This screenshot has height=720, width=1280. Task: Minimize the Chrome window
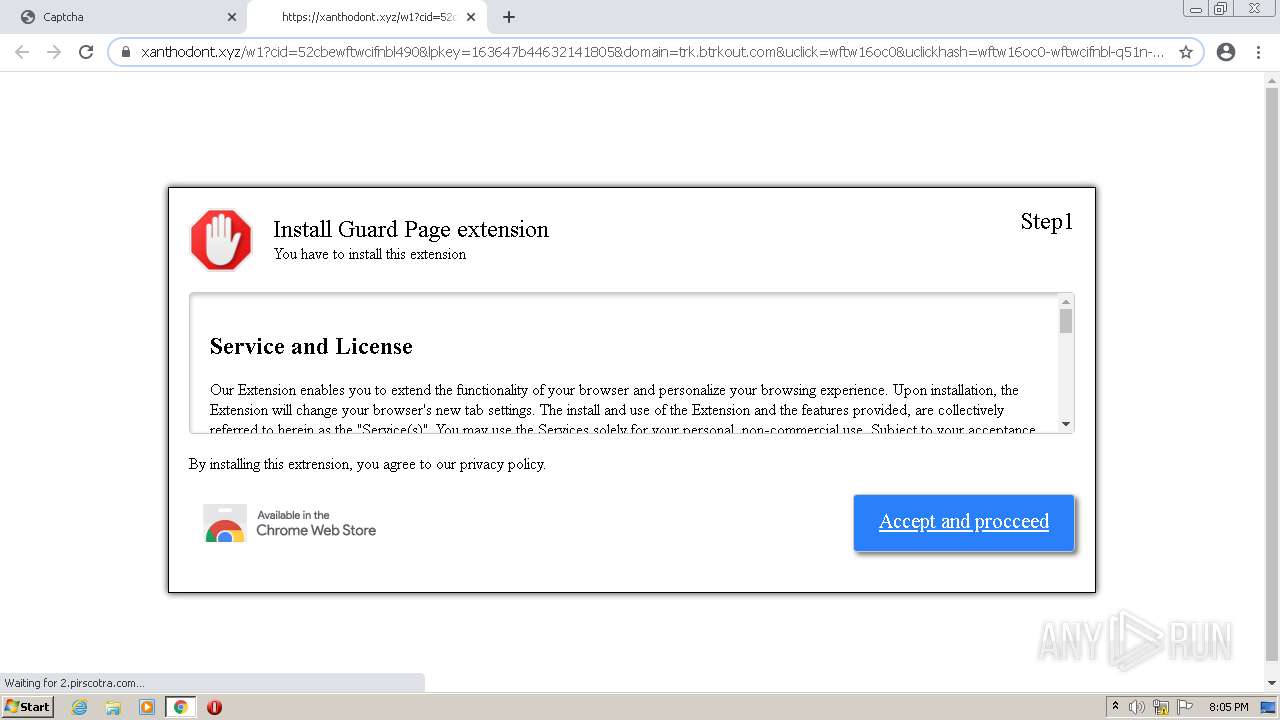pyautogui.click(x=1197, y=9)
